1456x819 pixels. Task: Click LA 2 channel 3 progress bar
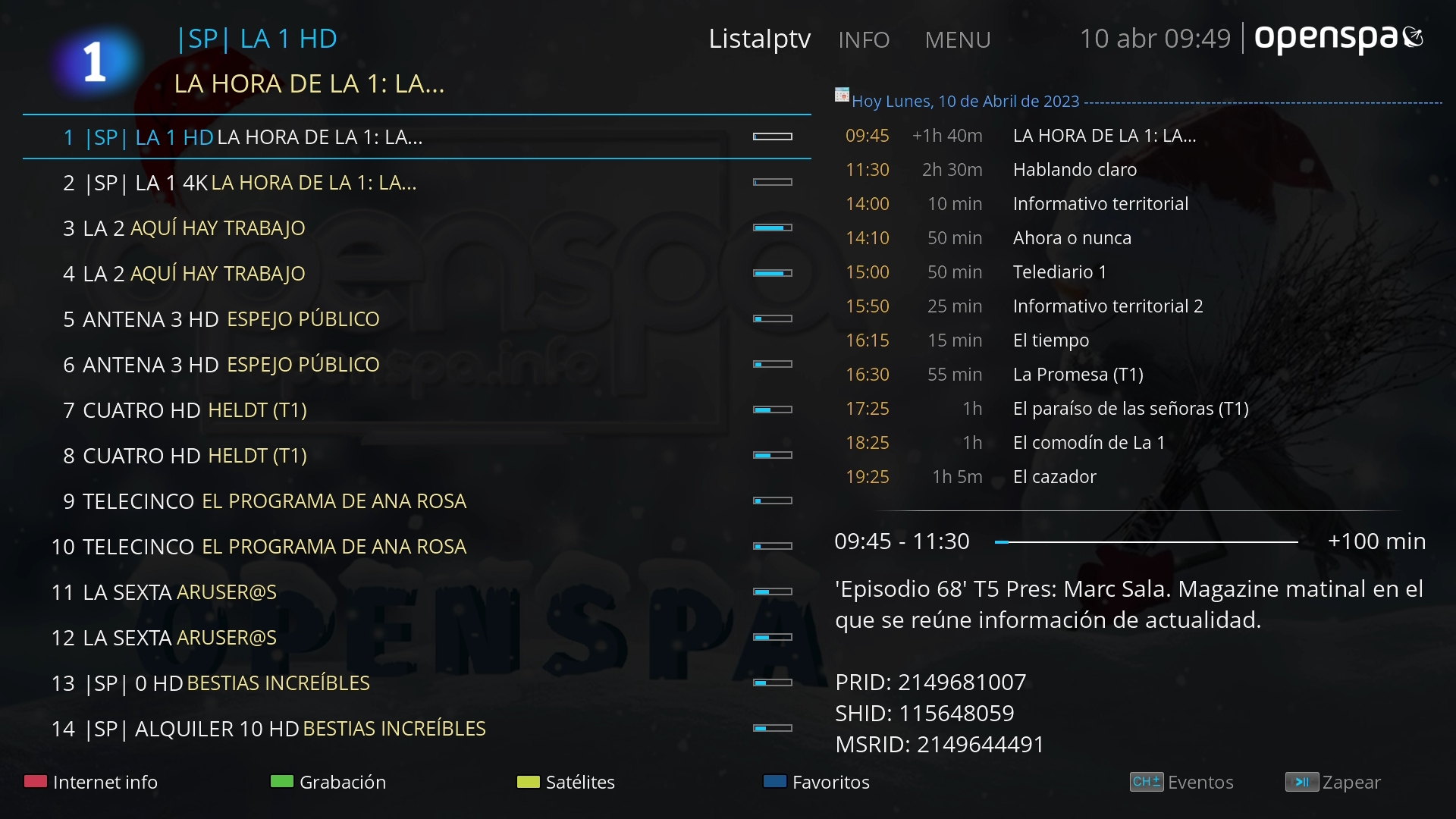772,227
